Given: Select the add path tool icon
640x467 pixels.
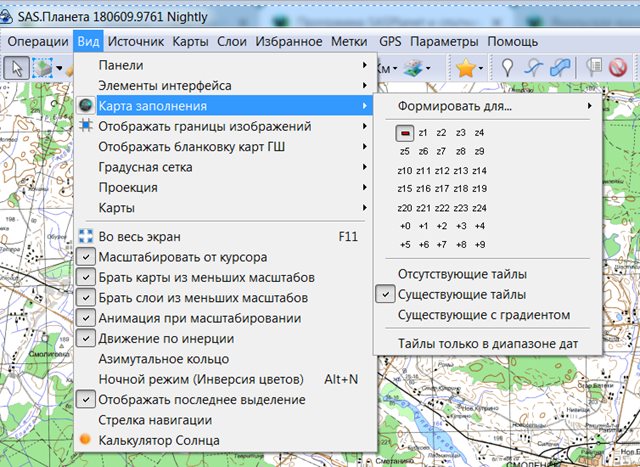Looking at the screenshot, I should click(x=534, y=68).
